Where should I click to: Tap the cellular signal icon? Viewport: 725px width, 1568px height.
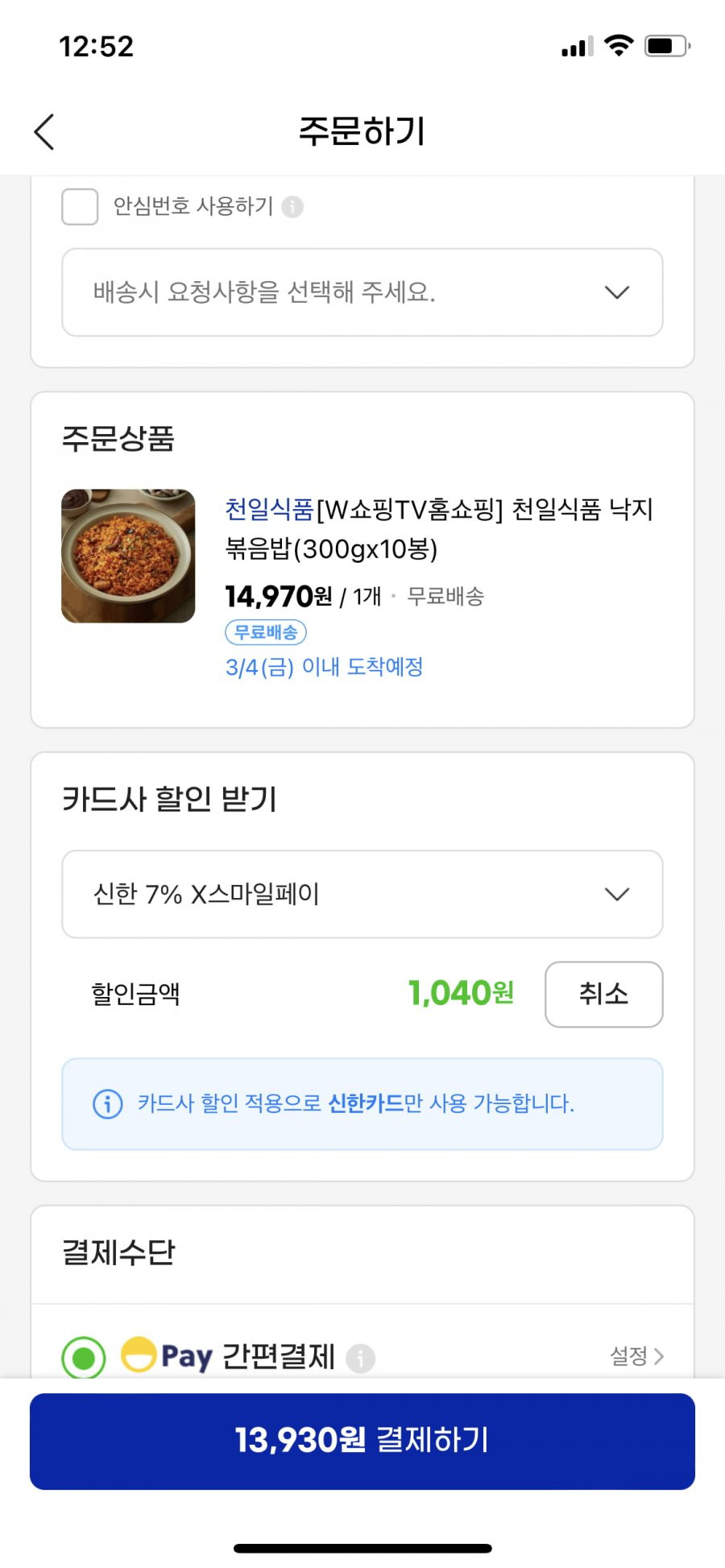click(x=578, y=47)
